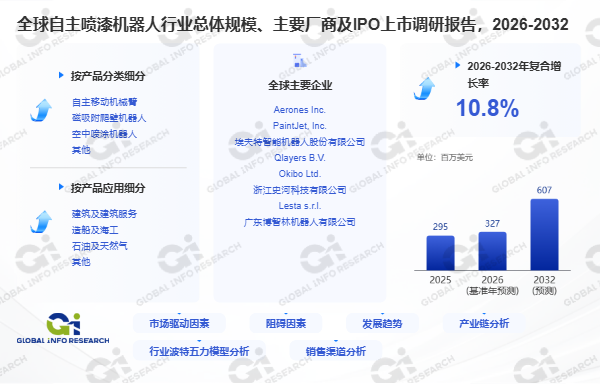Image resolution: width=600 pixels, height=384 pixels.
Task: Click company name PaintJet, Inc.
Action: click(x=300, y=126)
